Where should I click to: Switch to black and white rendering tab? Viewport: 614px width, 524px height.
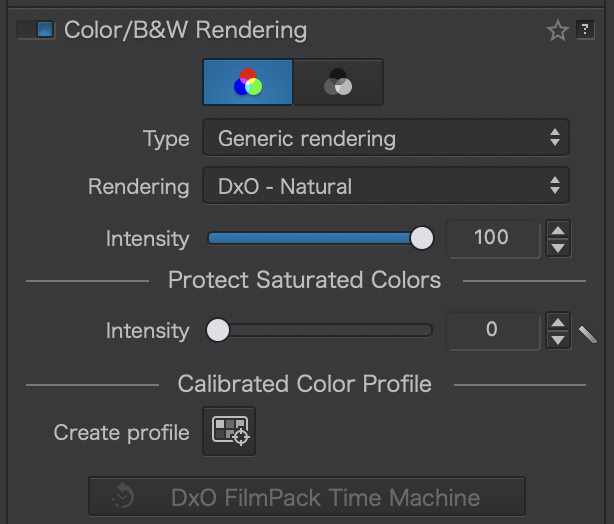coord(338,82)
